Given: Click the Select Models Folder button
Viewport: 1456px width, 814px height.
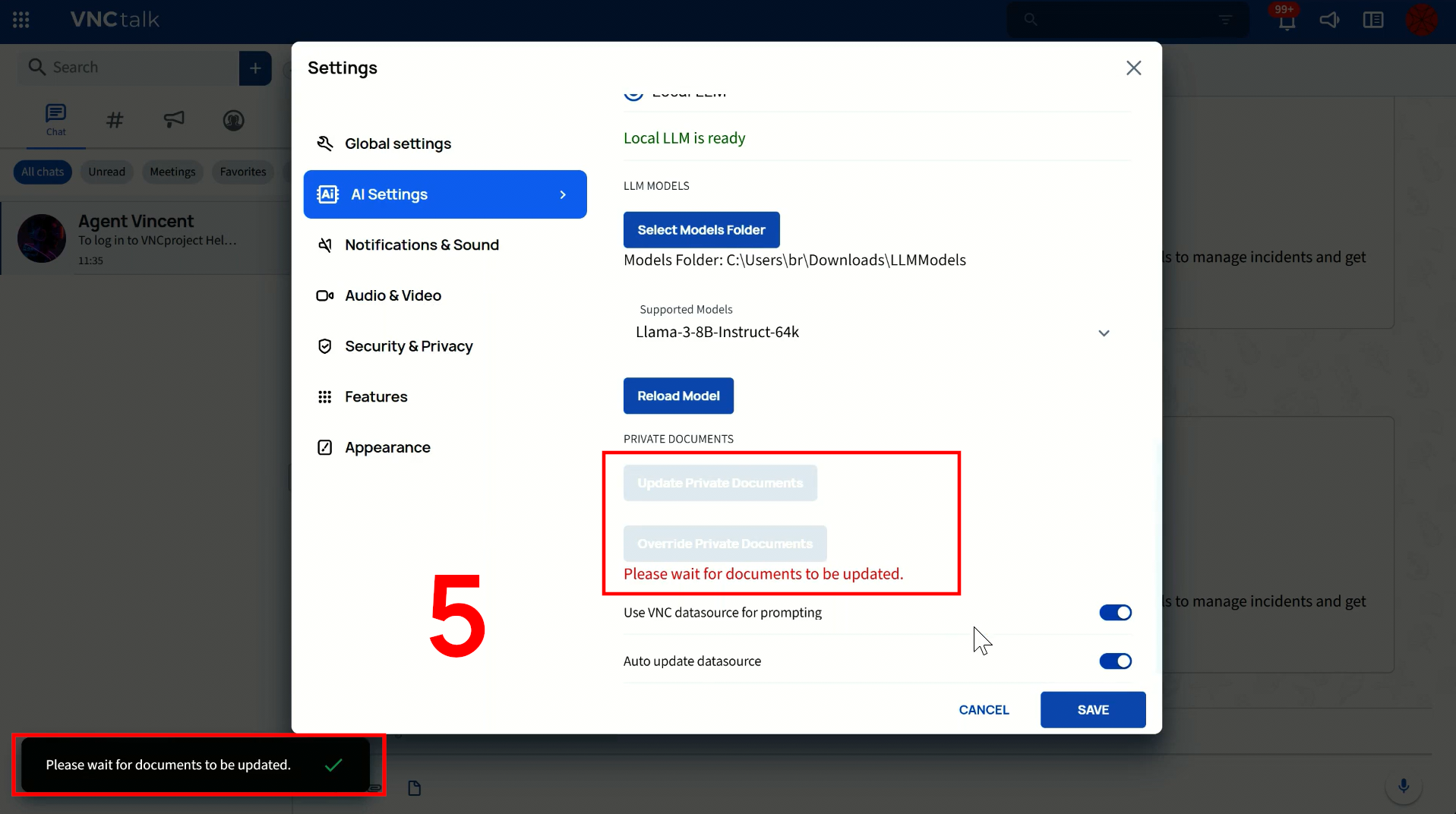Looking at the screenshot, I should pos(701,230).
